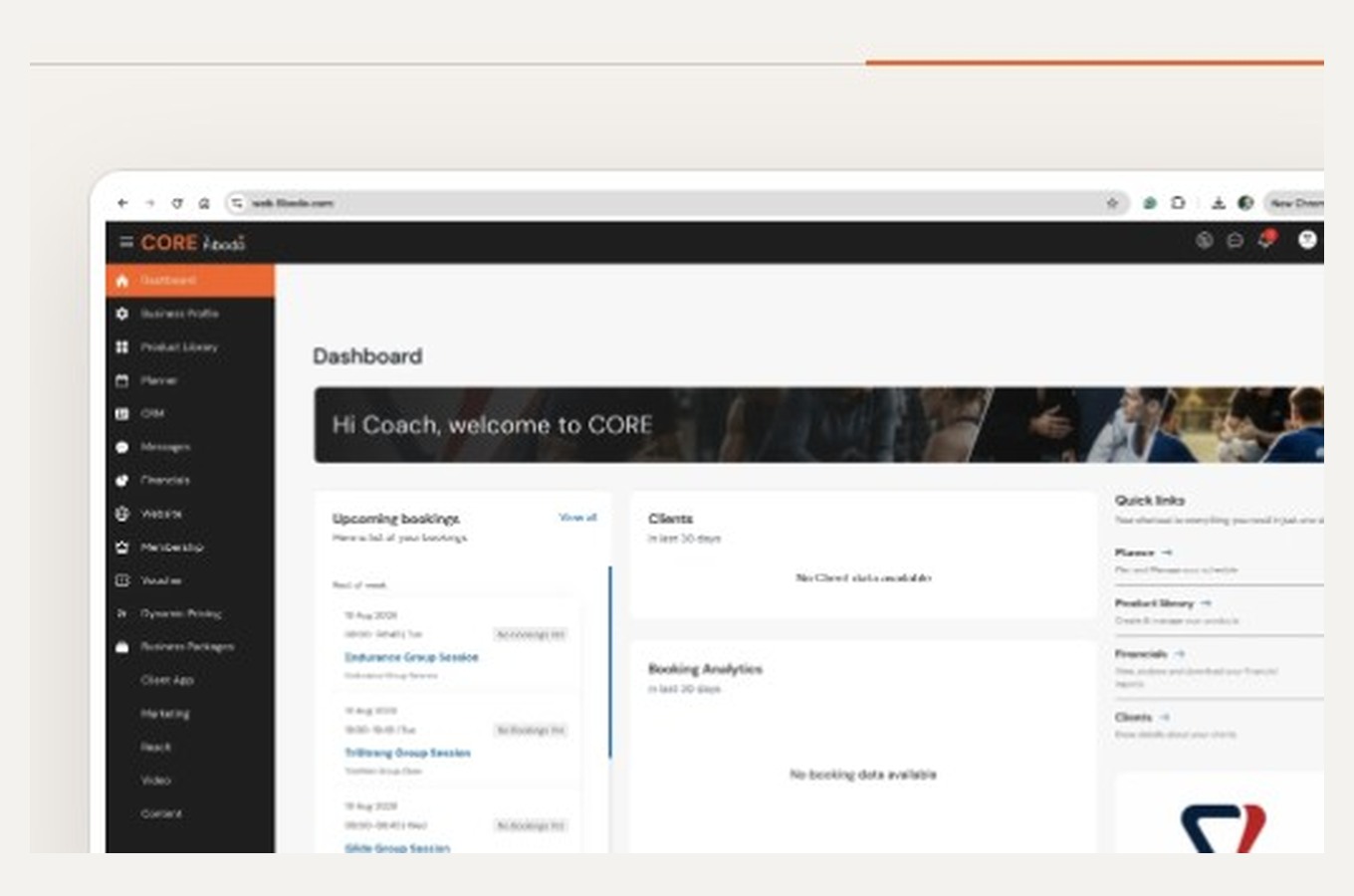The image size is (1354, 896).
Task: Open Product Library grid icon in sidebar
Action: click(122, 347)
